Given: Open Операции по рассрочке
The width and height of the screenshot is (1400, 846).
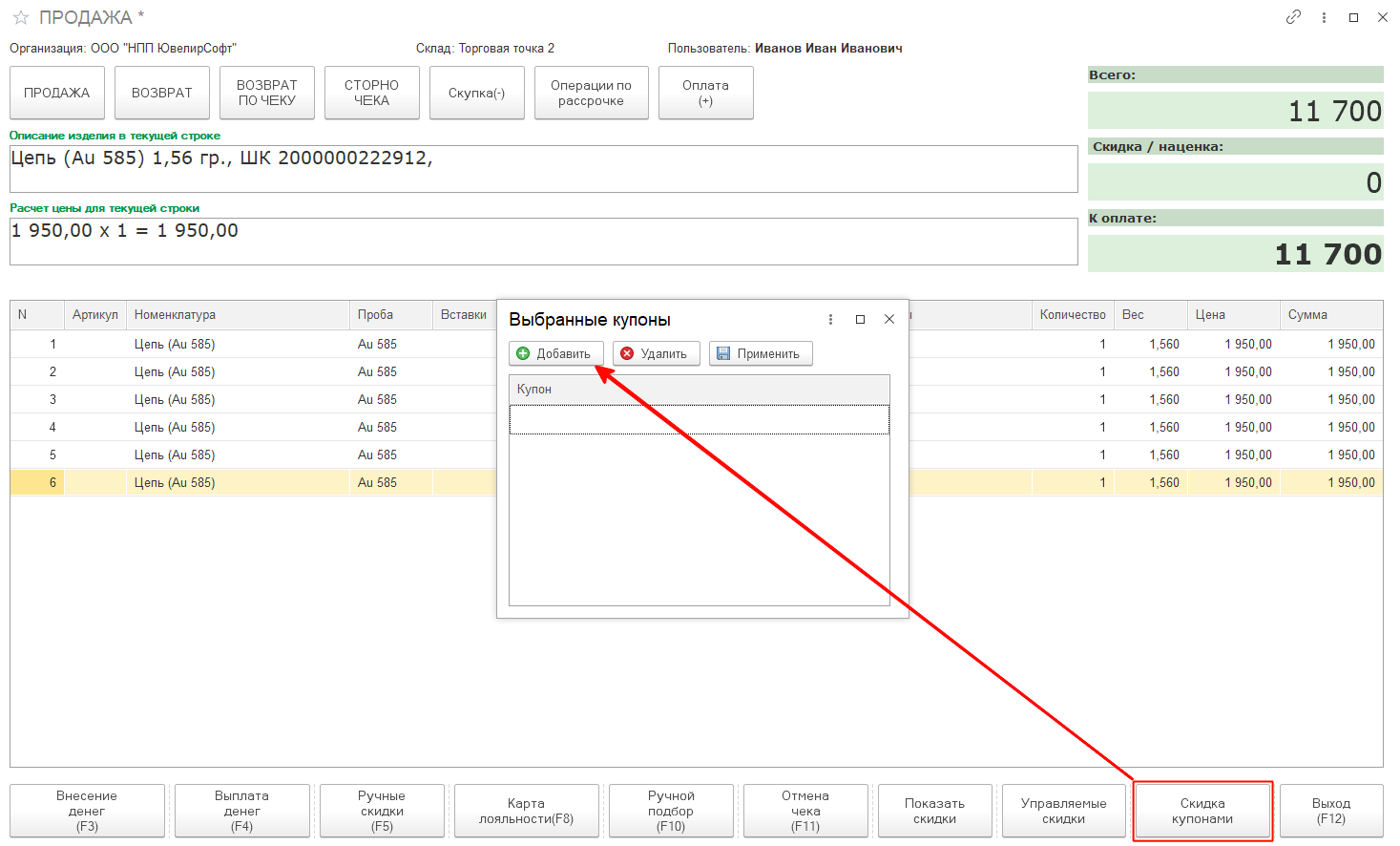Looking at the screenshot, I should click(592, 93).
